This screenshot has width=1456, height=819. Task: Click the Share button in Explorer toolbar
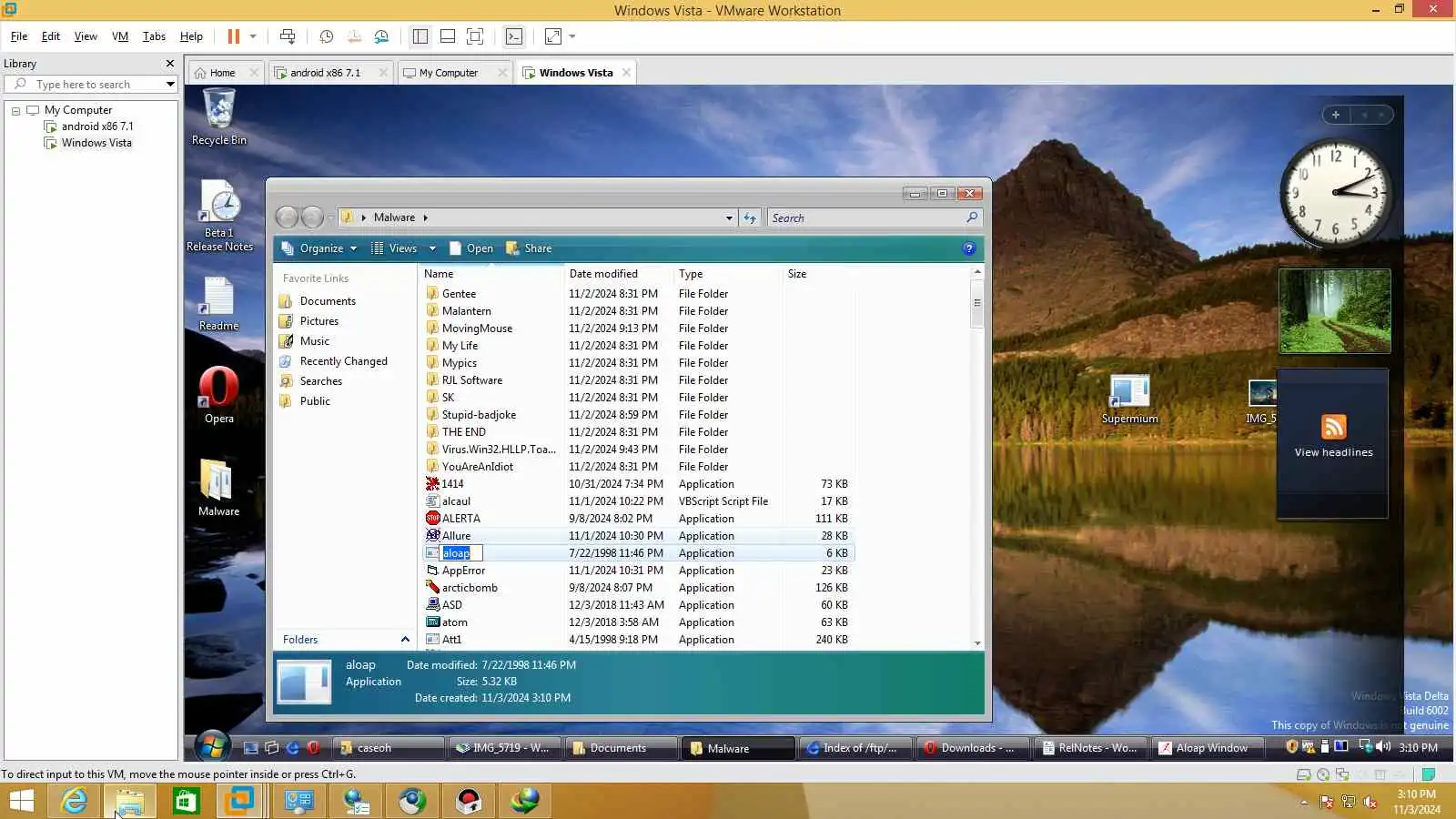[x=529, y=248]
